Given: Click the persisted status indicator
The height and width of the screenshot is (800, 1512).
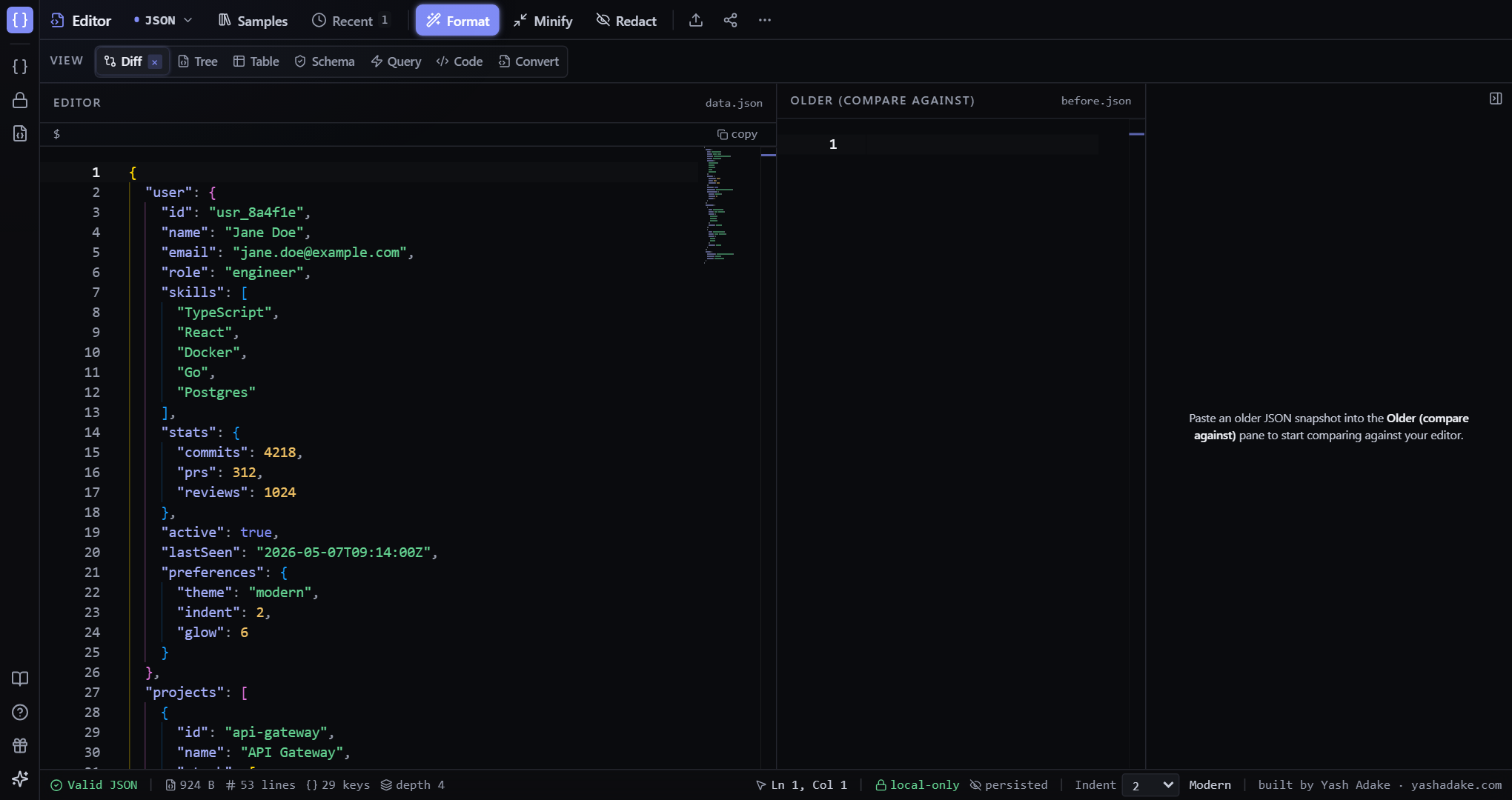Looking at the screenshot, I should pos(1009,785).
